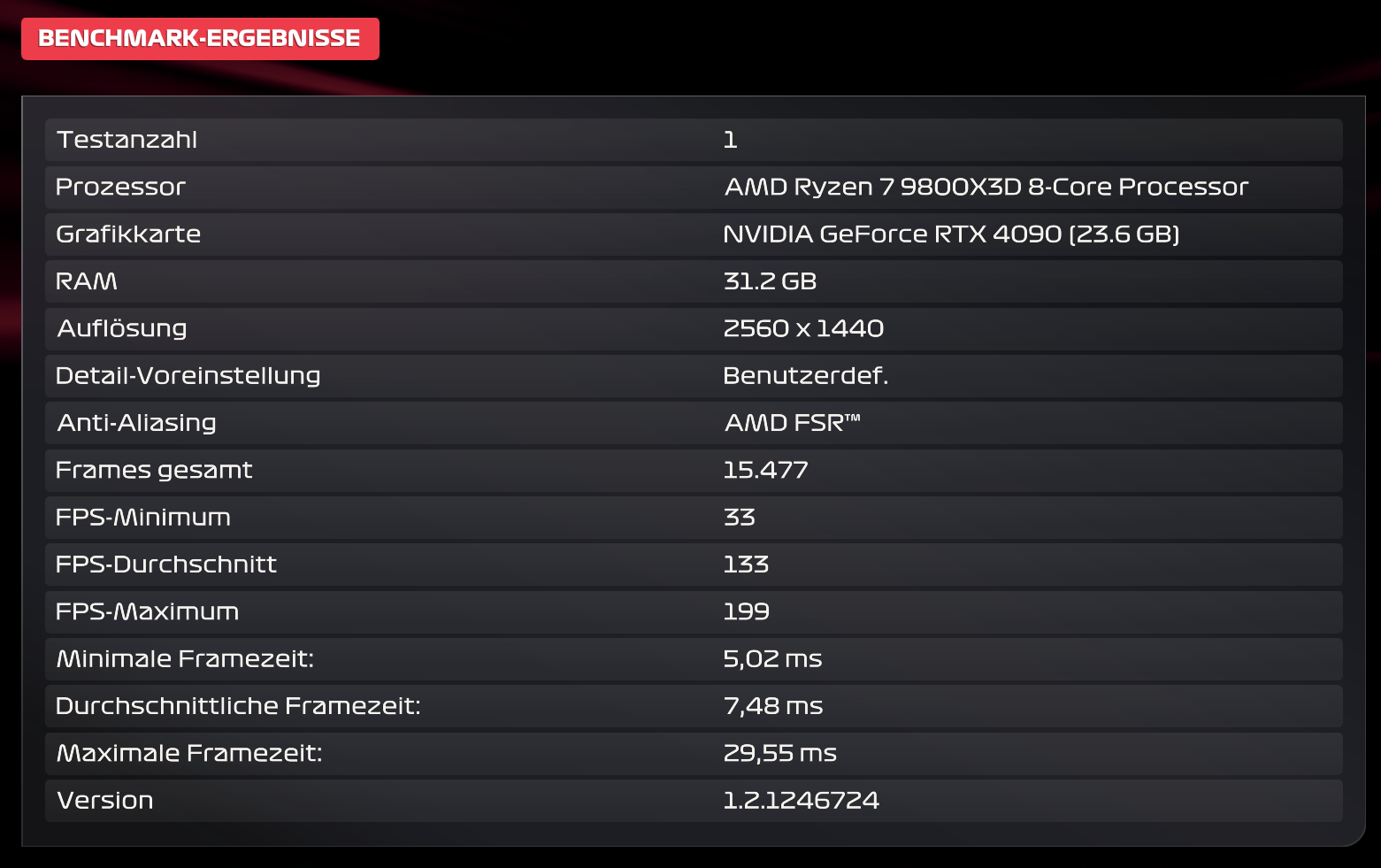This screenshot has width=1381, height=868.
Task: Click the Benutzerdef. preset value
Action: [805, 376]
